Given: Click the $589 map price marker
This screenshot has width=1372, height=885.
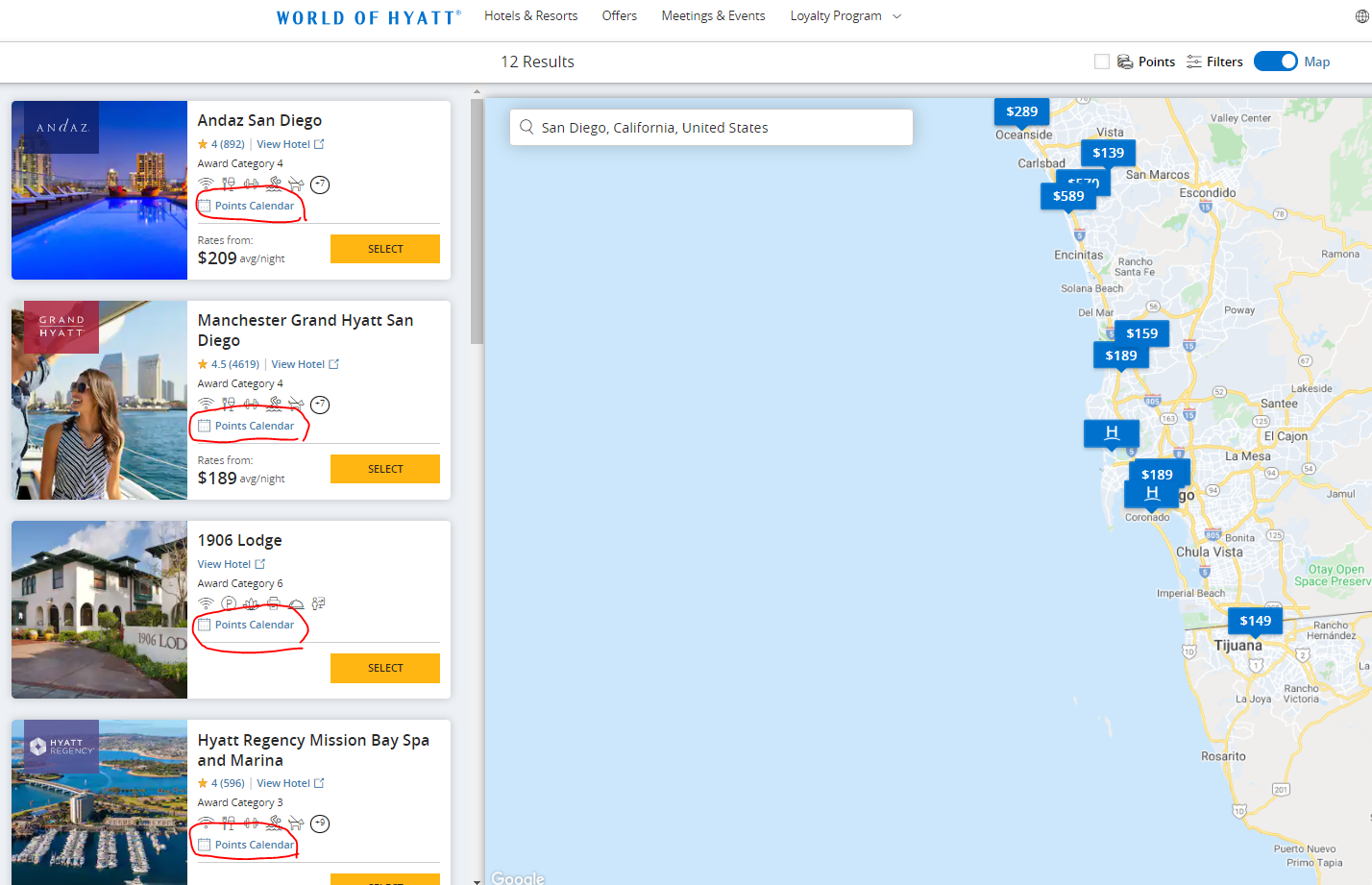Looking at the screenshot, I should click(1067, 196).
